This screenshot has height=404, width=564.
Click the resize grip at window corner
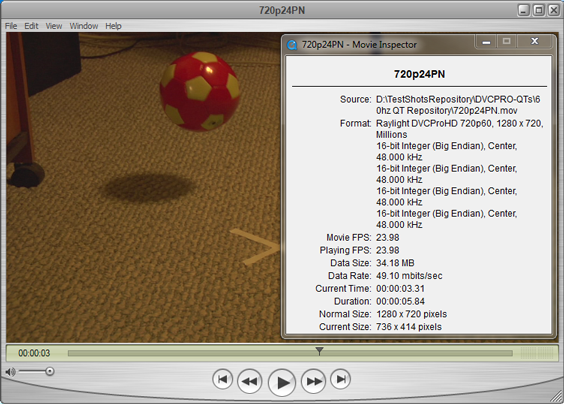click(556, 396)
